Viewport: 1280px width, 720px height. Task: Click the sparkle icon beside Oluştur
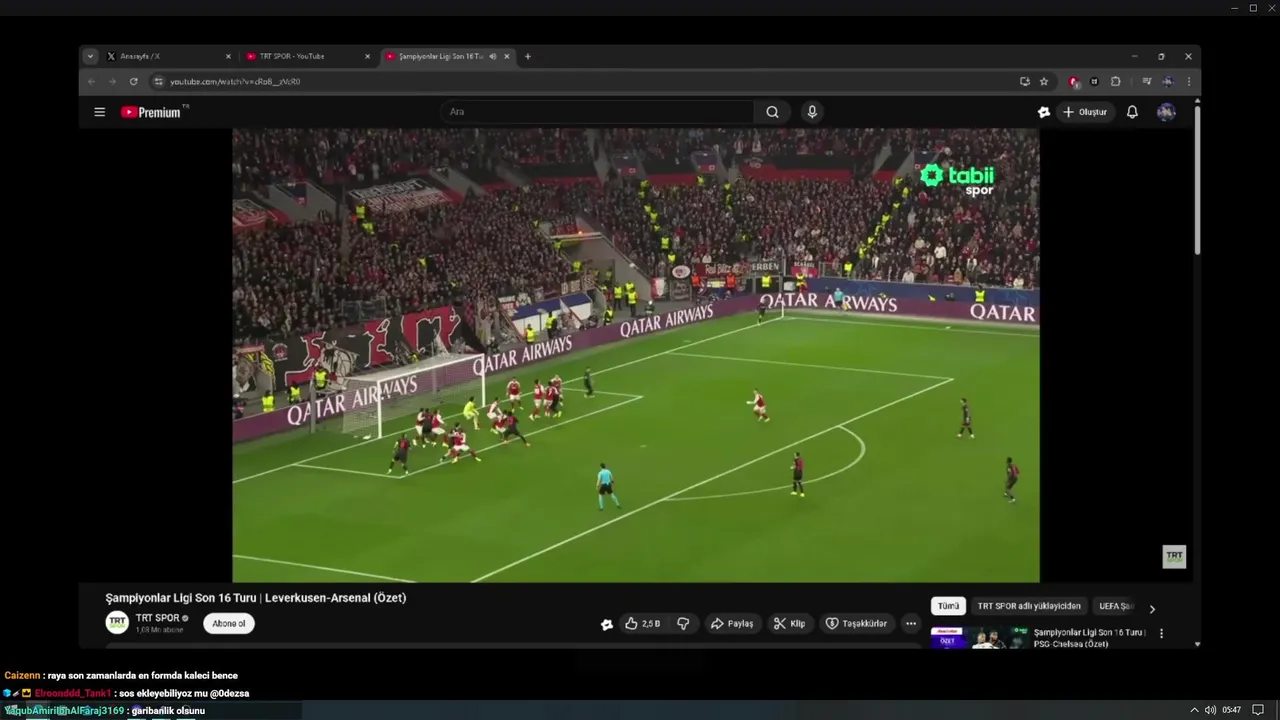click(1044, 112)
